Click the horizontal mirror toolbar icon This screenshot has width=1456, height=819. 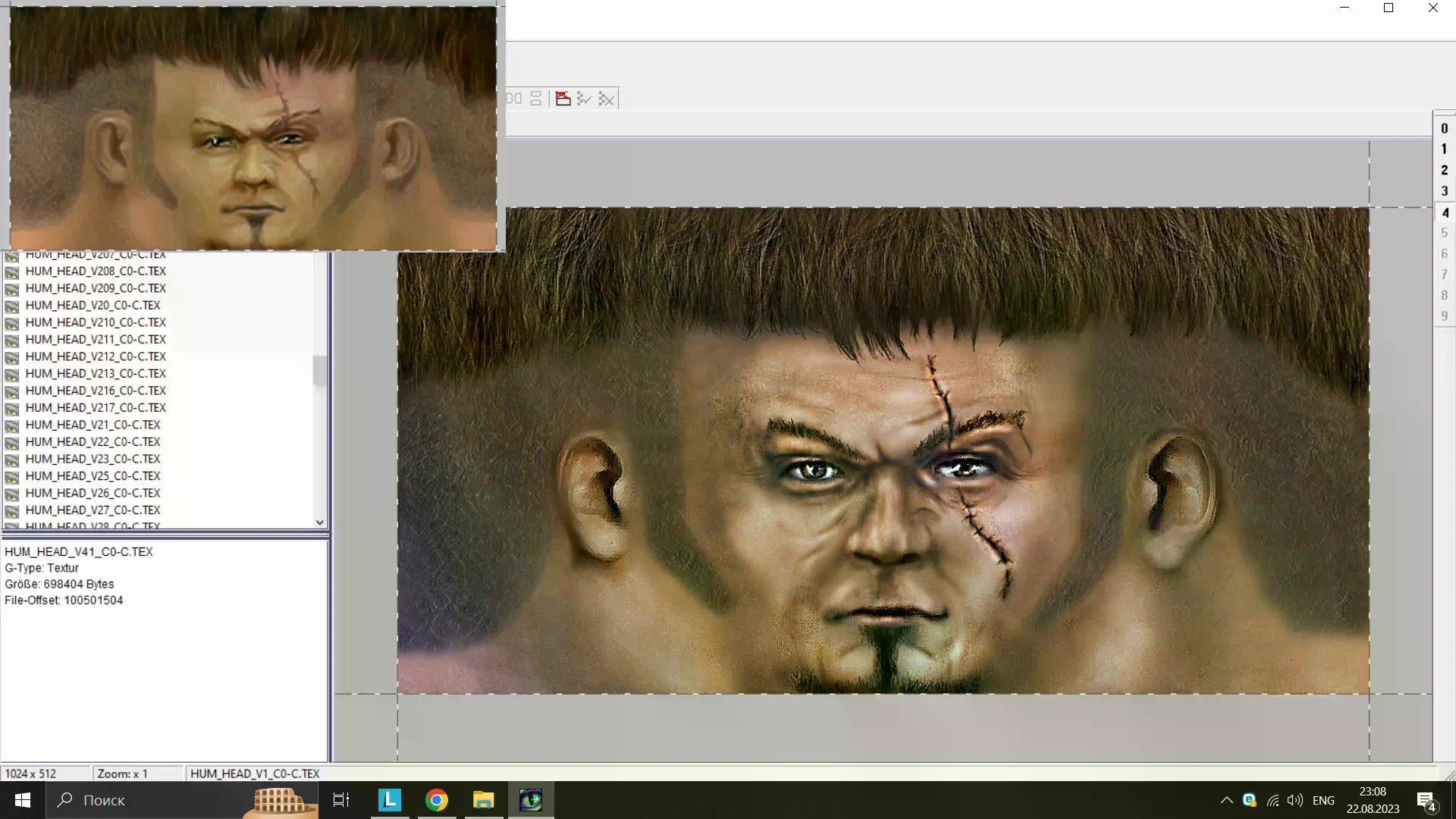(514, 99)
